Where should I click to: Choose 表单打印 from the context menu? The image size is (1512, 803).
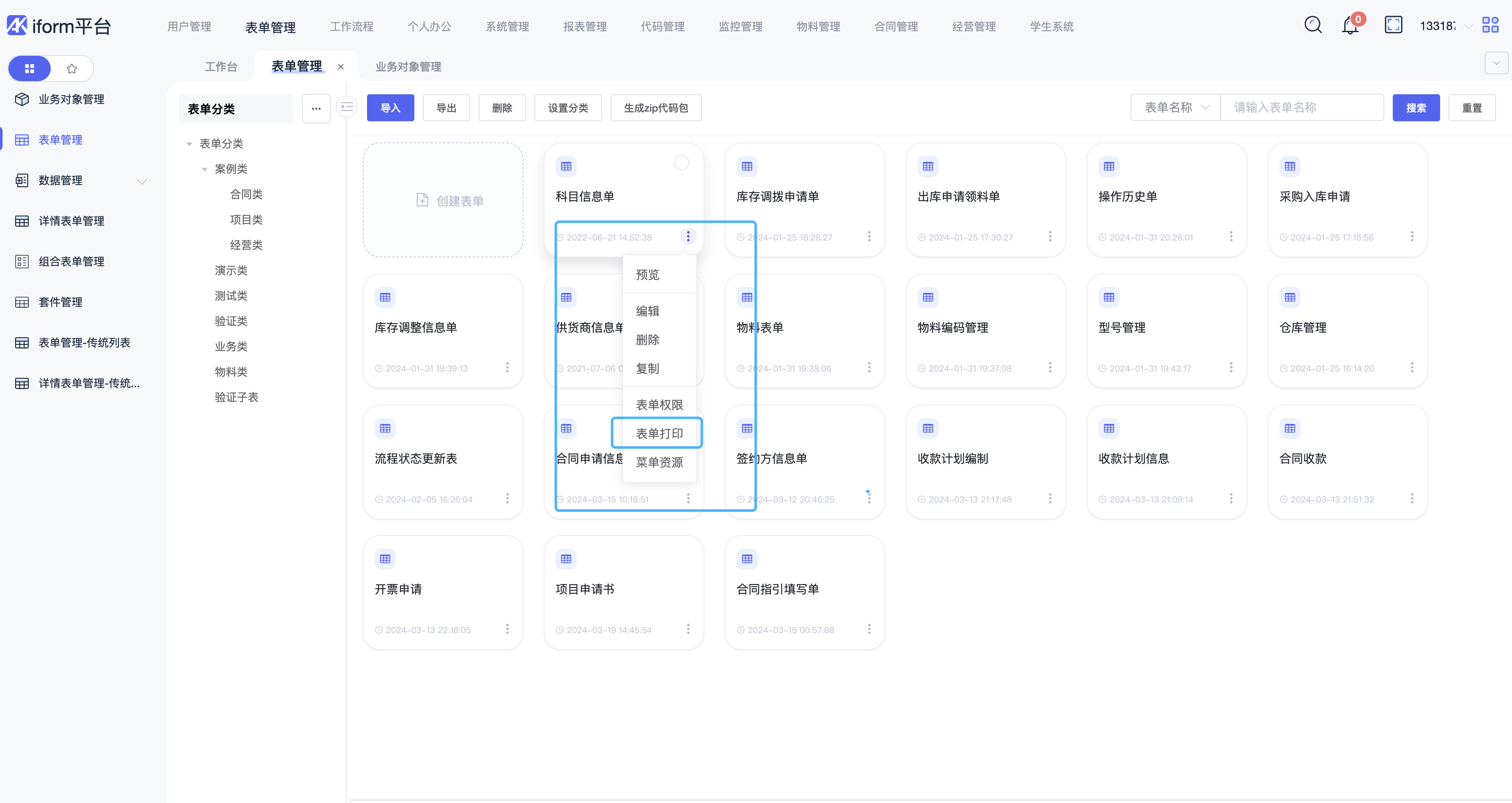point(659,434)
